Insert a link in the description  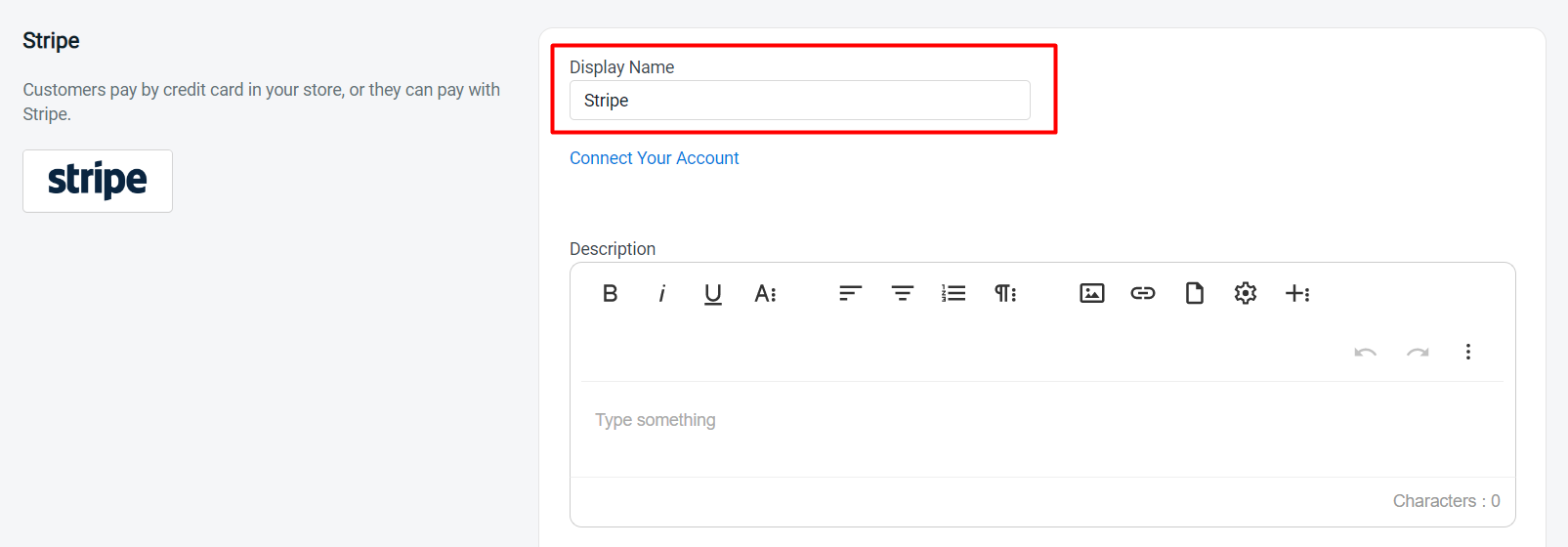1143,293
